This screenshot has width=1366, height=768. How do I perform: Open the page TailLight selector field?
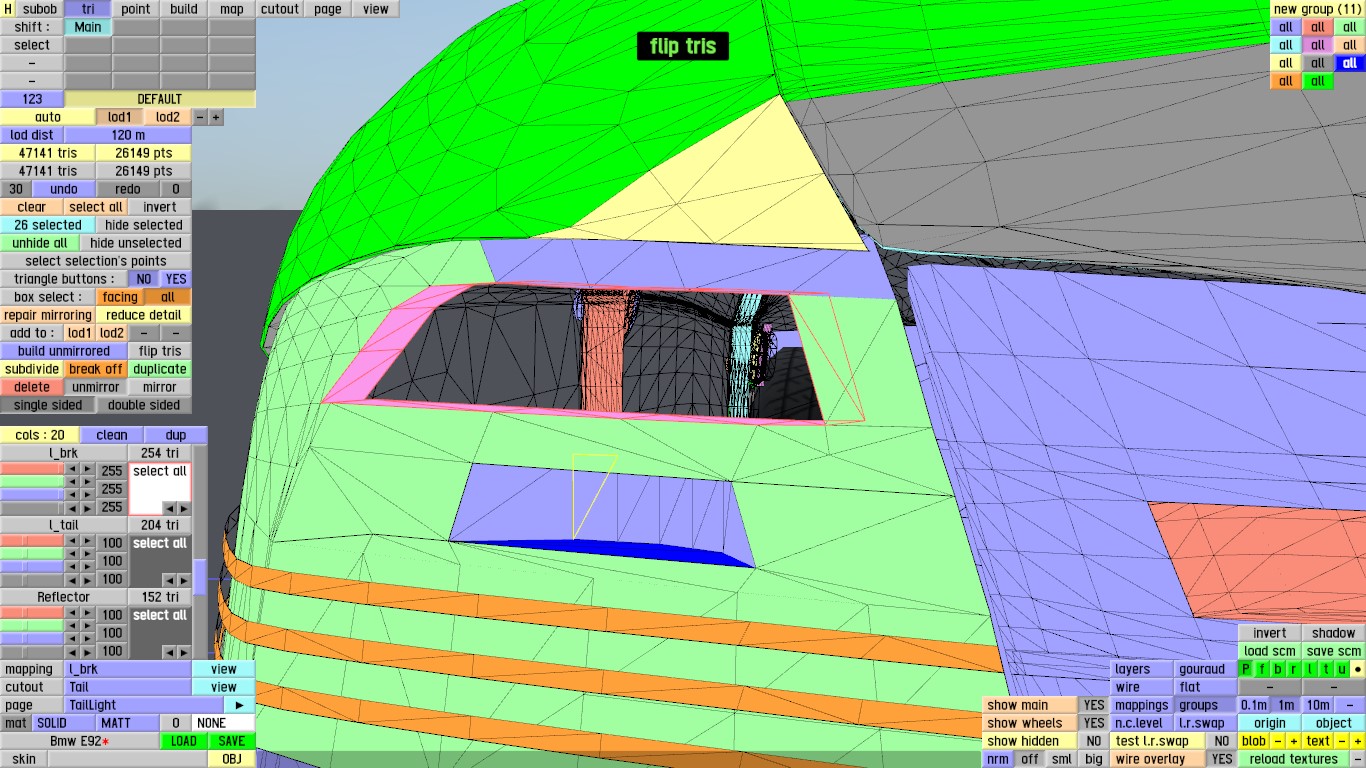144,705
